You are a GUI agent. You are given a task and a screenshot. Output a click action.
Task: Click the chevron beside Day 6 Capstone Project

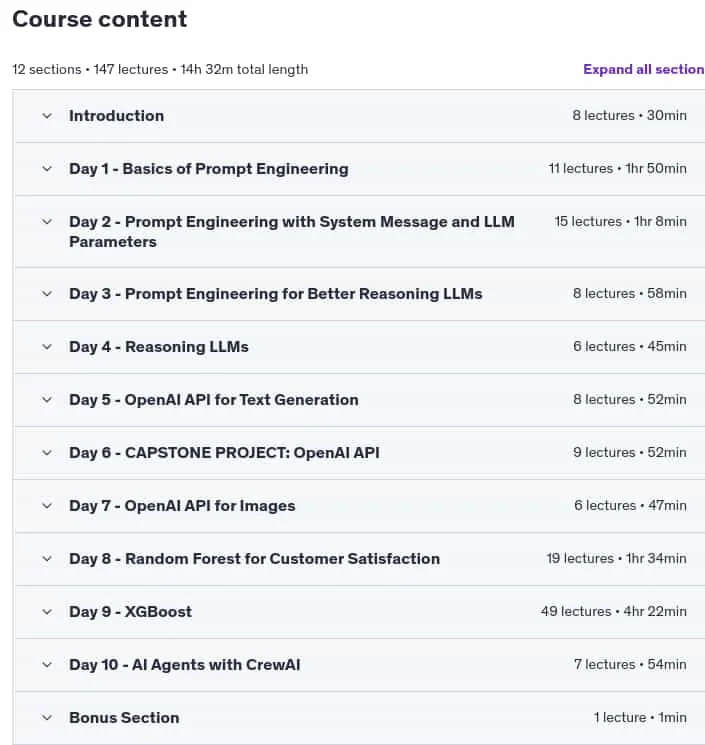point(47,453)
